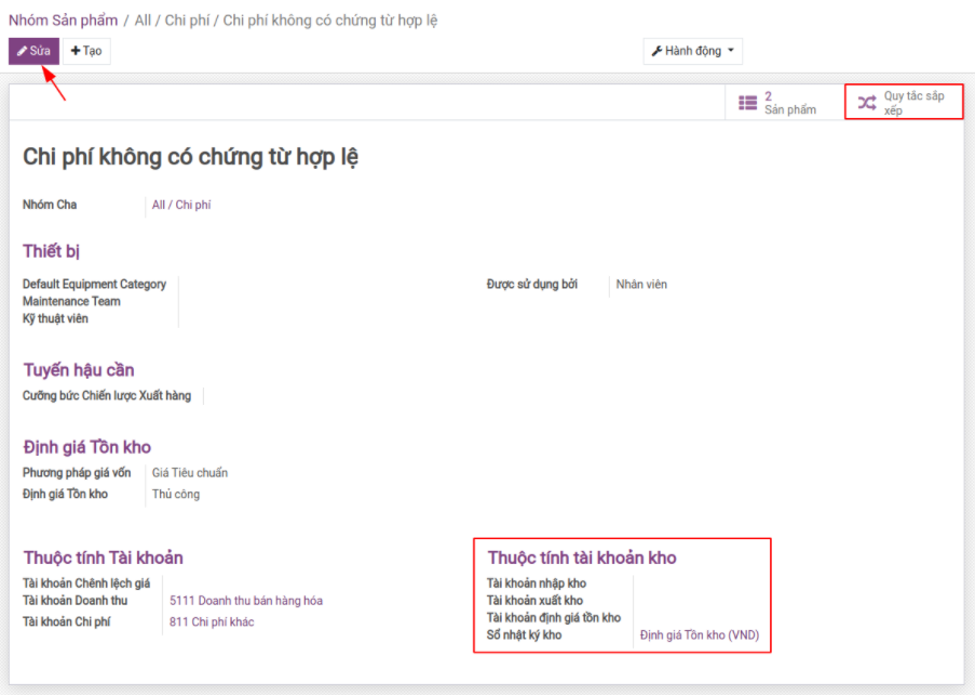Expand the Hành động dropdown menu
977x695 pixels.
tap(692, 51)
